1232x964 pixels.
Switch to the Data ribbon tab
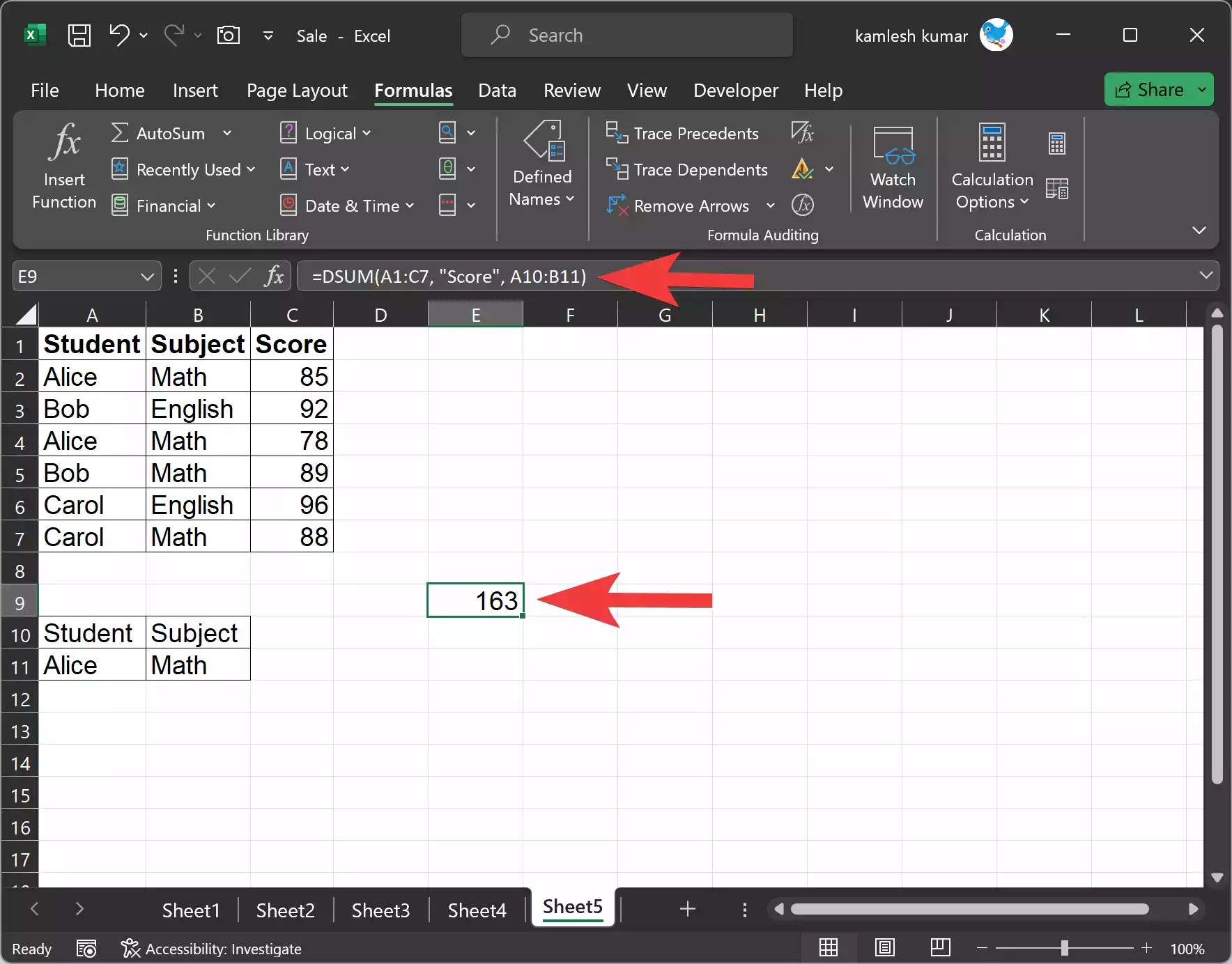[x=497, y=90]
